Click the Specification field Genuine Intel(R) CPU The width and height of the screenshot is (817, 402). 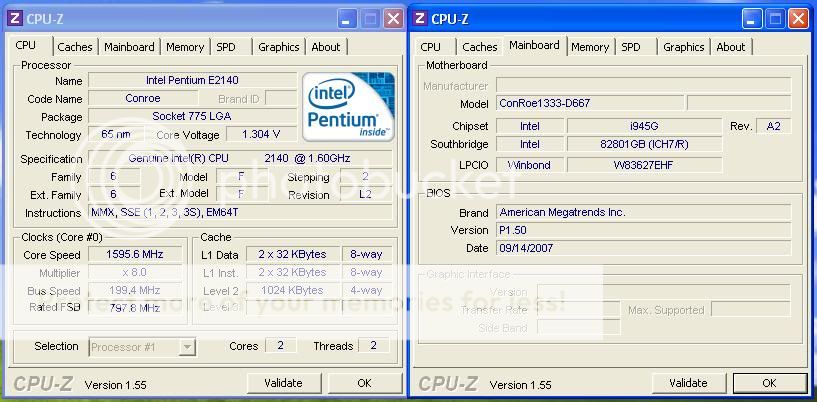coord(240,158)
